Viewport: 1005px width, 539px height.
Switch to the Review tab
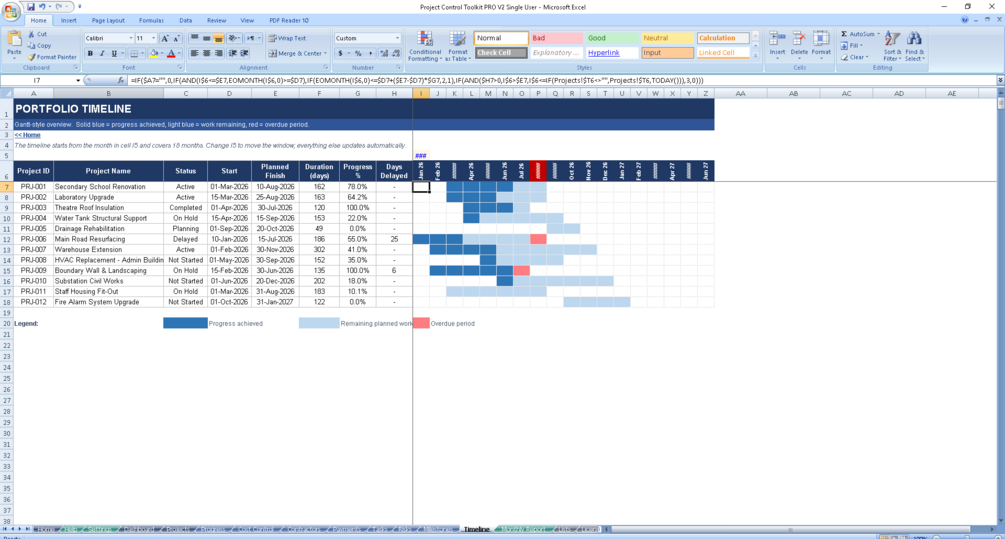216,21
